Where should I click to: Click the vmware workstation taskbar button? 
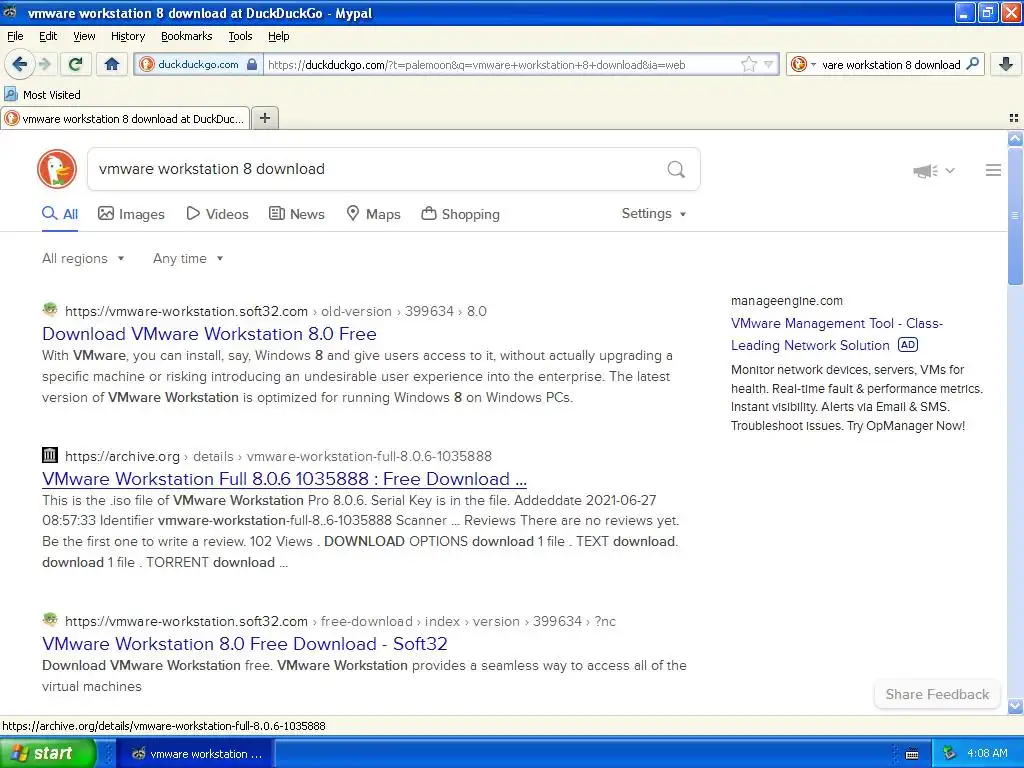tap(196, 754)
